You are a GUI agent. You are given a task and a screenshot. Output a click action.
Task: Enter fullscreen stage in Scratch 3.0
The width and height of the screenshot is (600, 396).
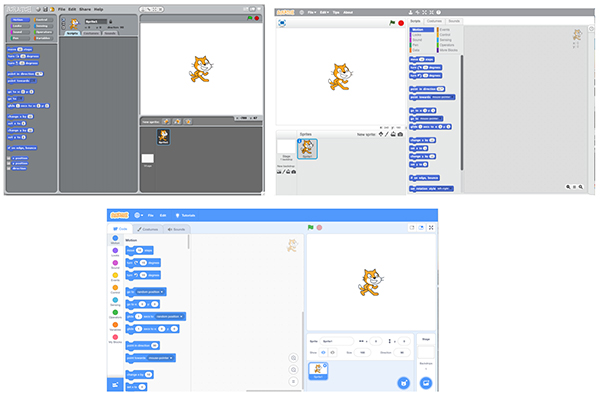point(431,228)
